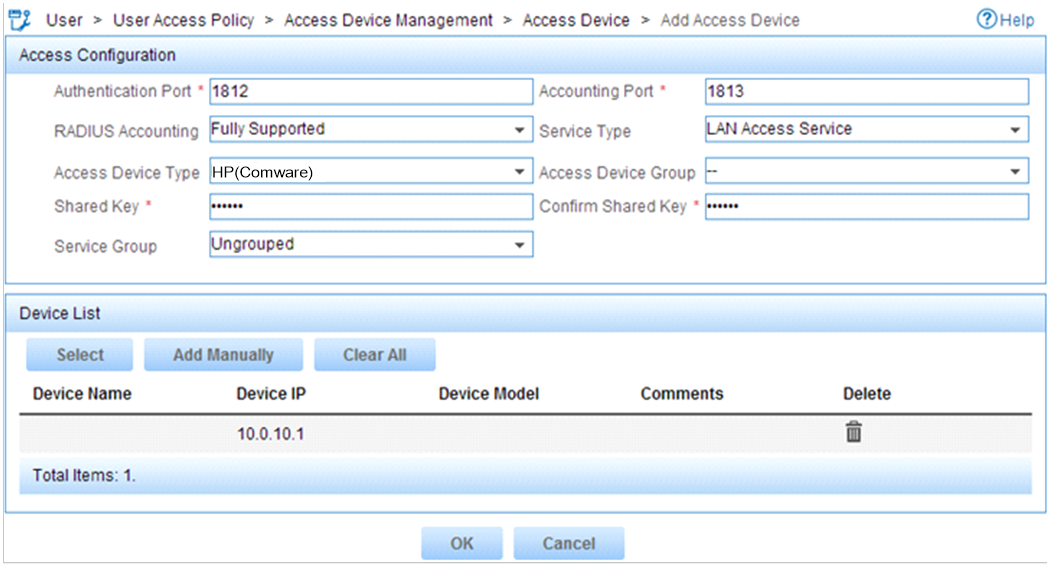Click the Clear All button

[x=374, y=355]
